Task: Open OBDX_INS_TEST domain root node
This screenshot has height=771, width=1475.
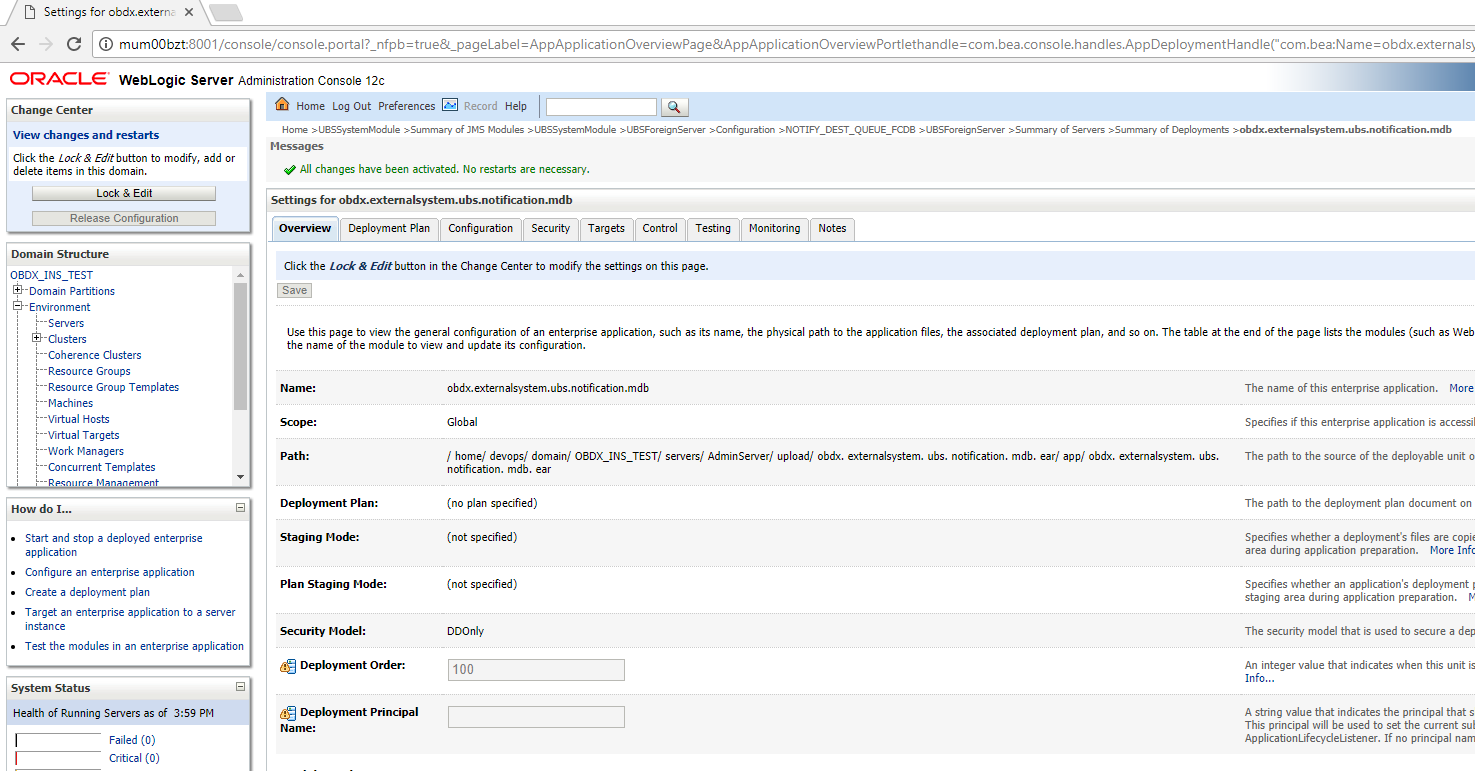Action: click(x=51, y=275)
